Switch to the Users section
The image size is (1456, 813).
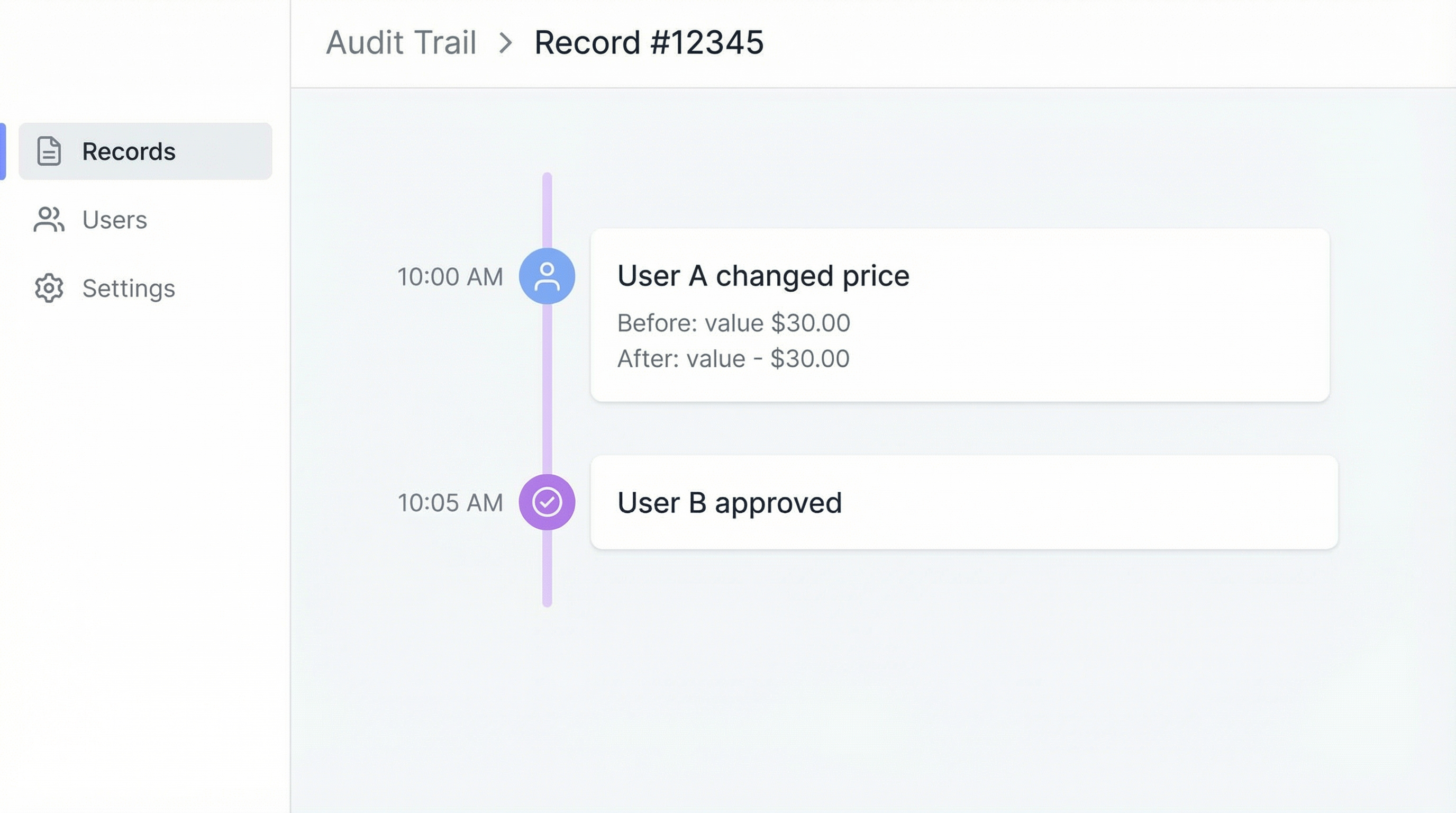click(115, 220)
